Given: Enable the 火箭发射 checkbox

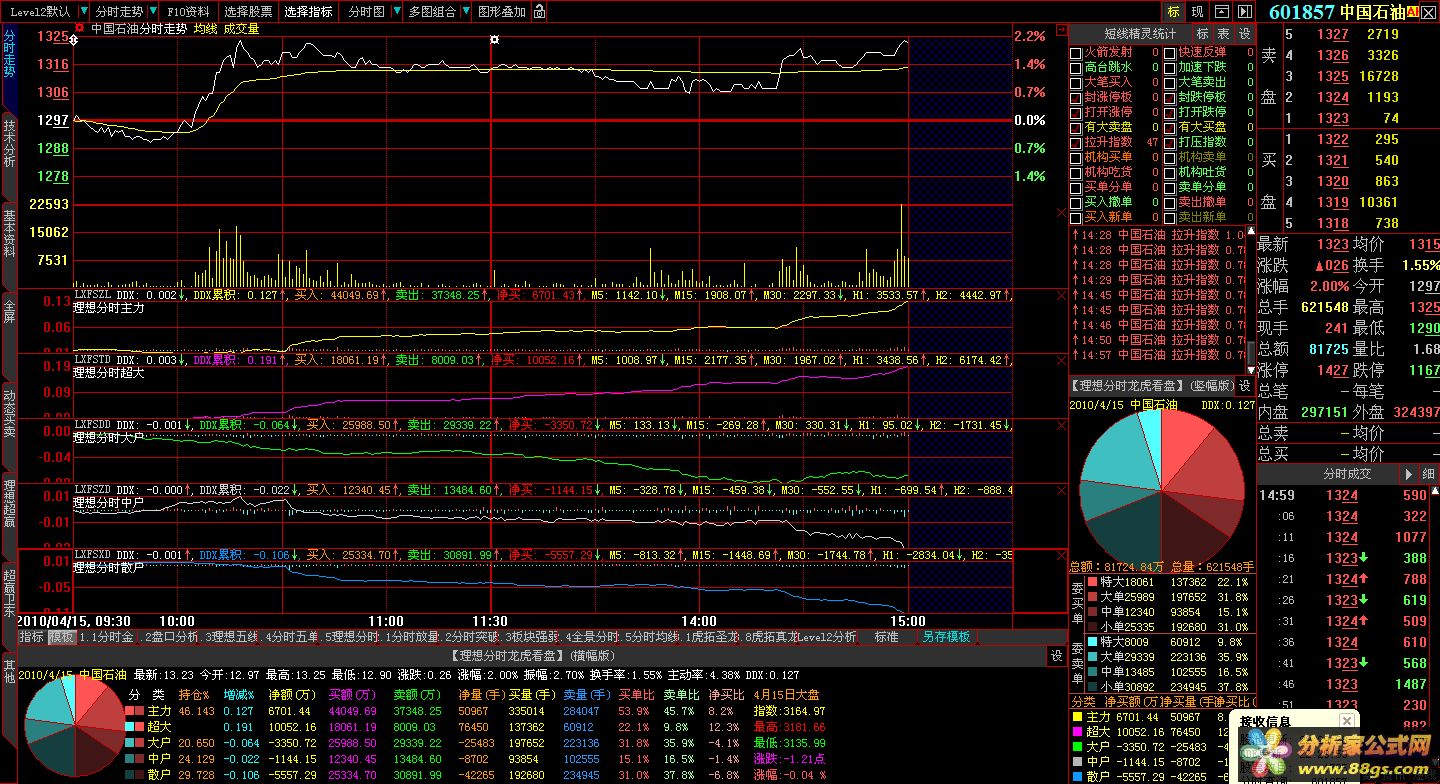Looking at the screenshot, I should coord(1076,52).
